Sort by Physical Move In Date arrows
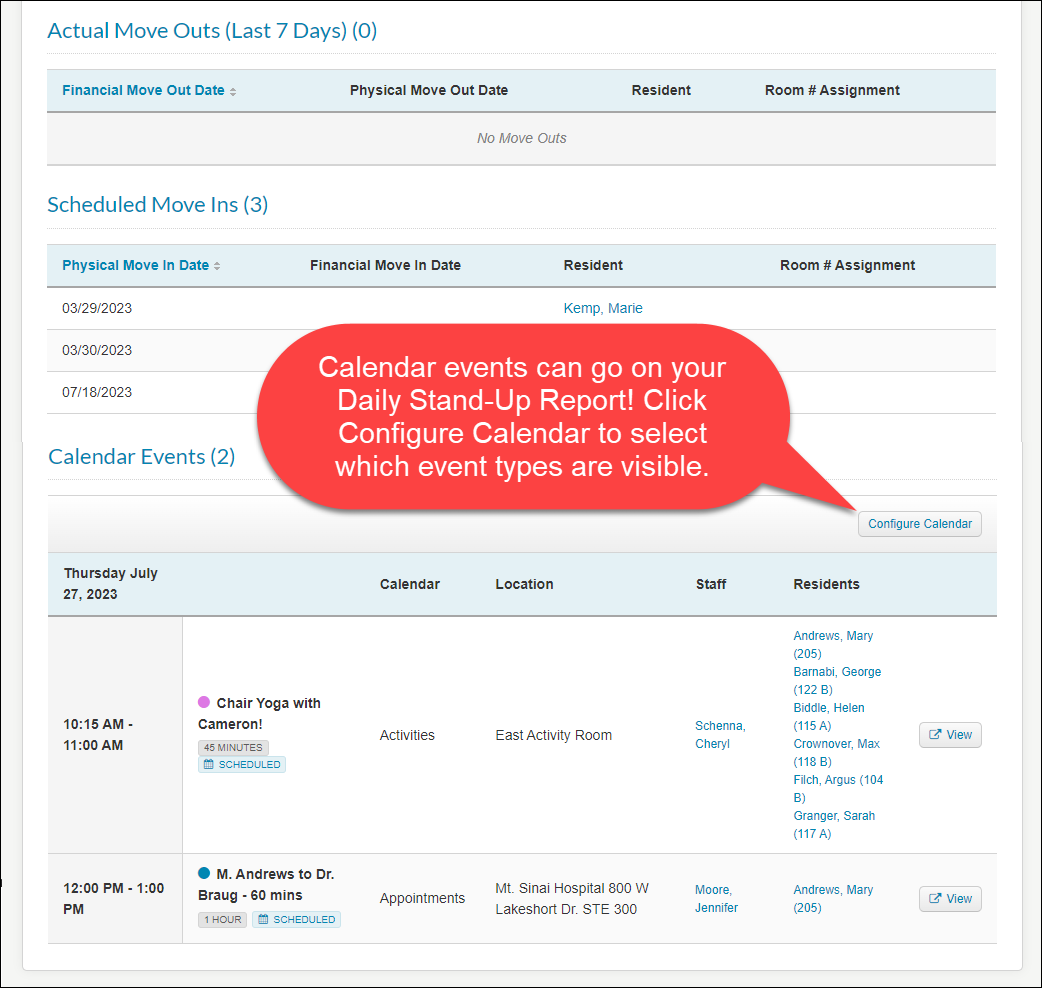Viewport: 1042px width, 988px height. coord(217,267)
